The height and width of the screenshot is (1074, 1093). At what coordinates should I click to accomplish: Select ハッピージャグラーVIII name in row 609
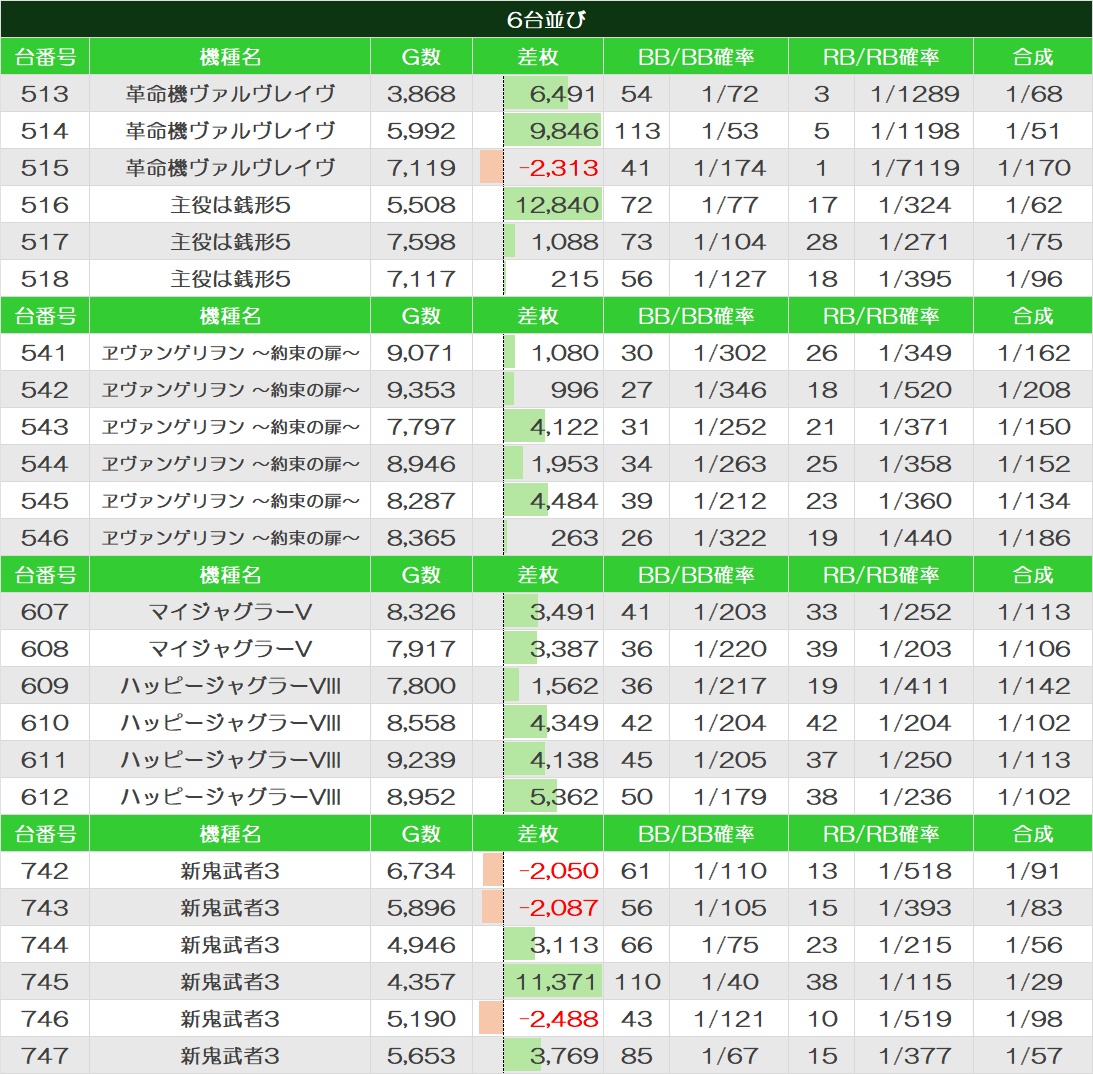point(230,685)
